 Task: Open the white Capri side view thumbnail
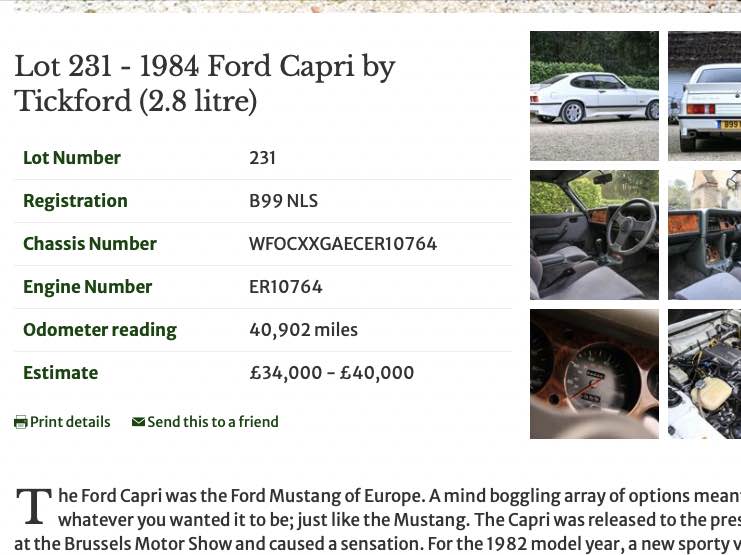tap(594, 96)
